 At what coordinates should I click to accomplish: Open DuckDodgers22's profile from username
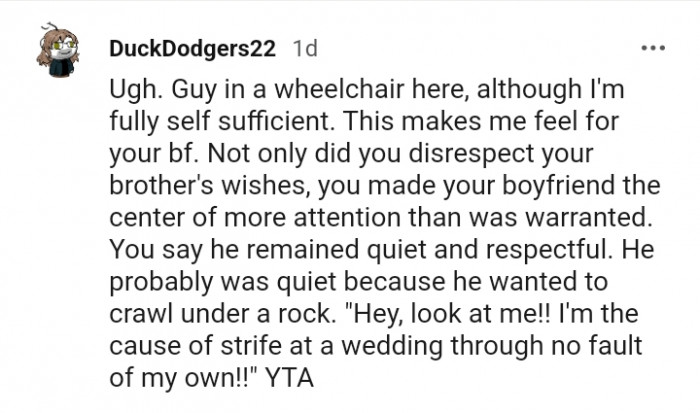(192, 48)
